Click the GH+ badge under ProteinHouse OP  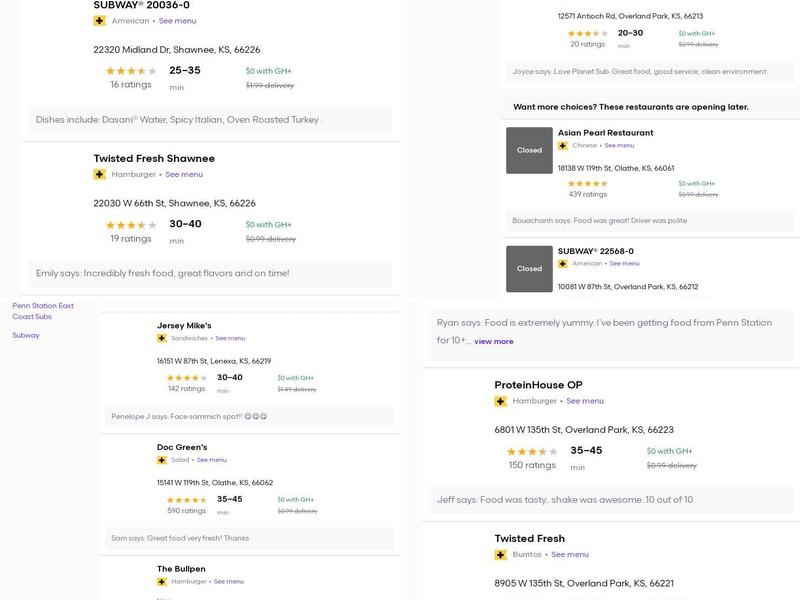(x=501, y=401)
